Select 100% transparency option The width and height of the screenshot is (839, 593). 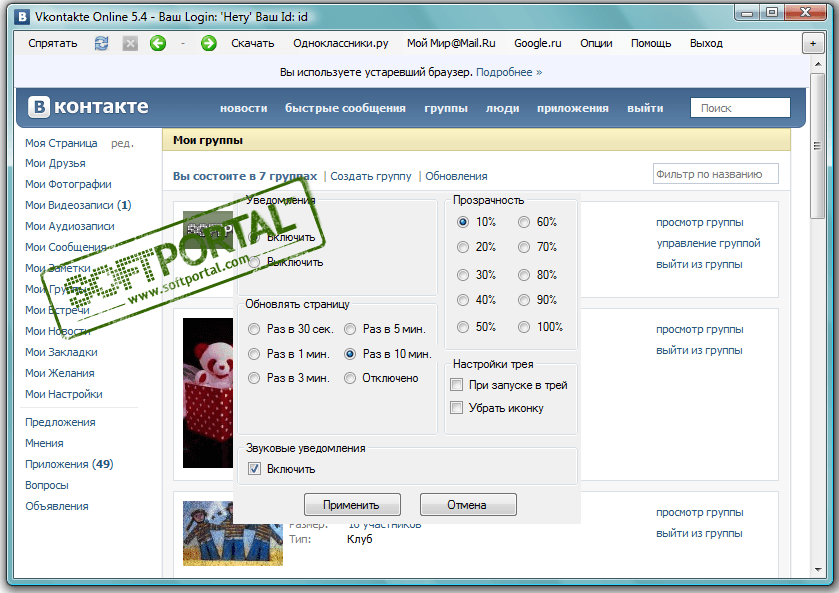click(524, 326)
